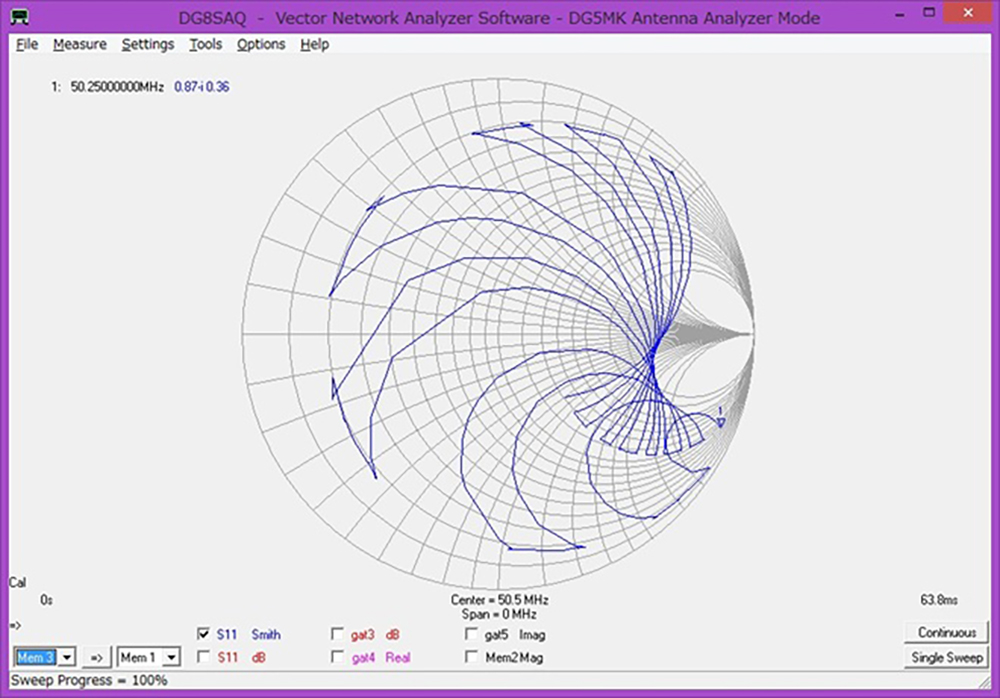Start a Continuous sweep
This screenshot has height=698, width=1000.
tap(946, 632)
